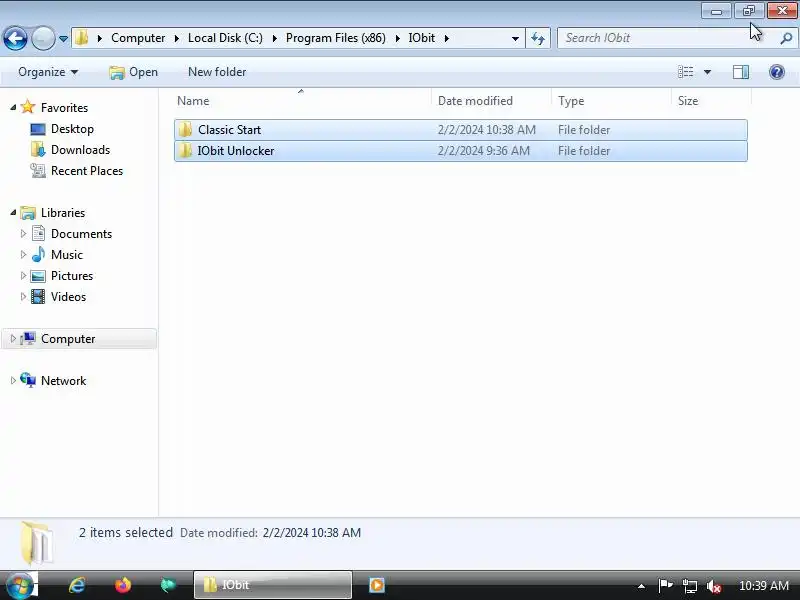Screen dimensions: 800x600
Task: Open the media player taskbar icon
Action: [377, 585]
